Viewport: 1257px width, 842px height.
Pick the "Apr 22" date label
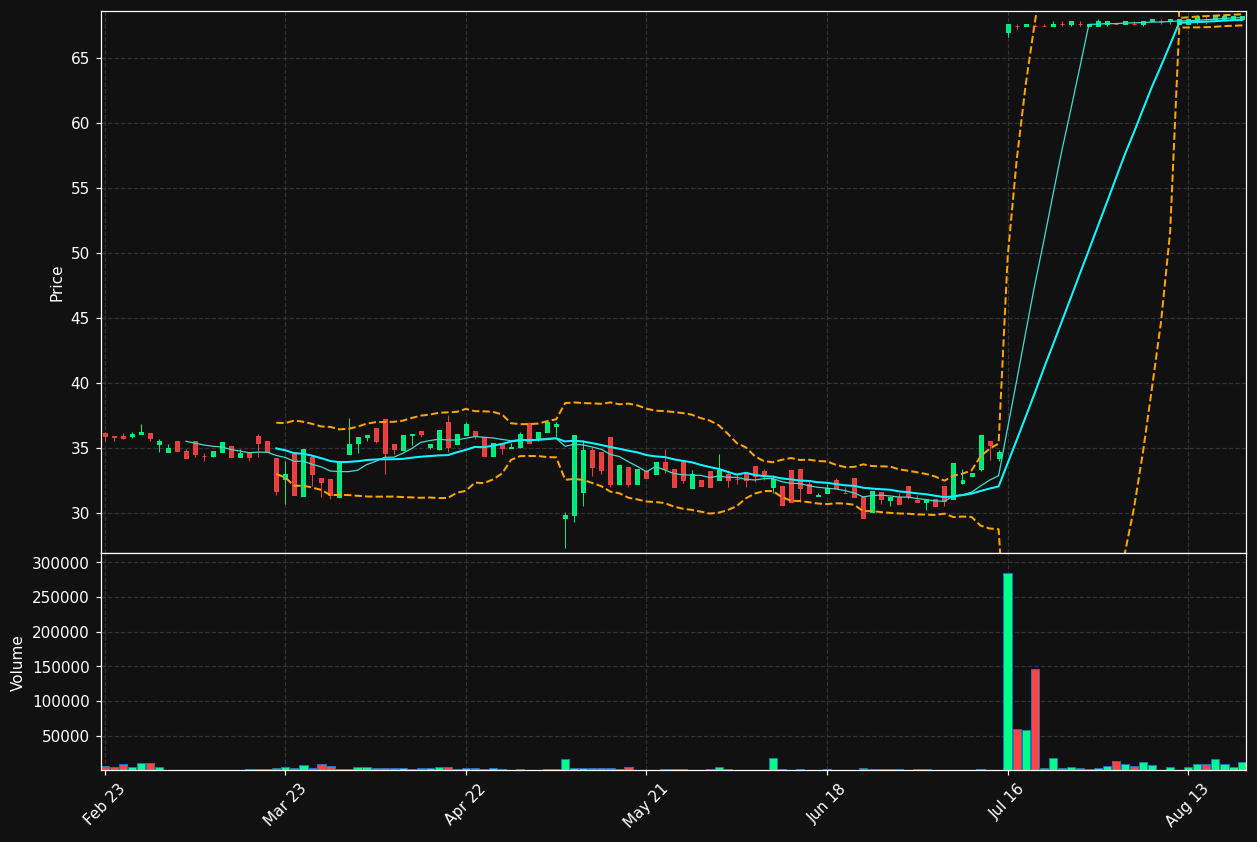coord(464,804)
